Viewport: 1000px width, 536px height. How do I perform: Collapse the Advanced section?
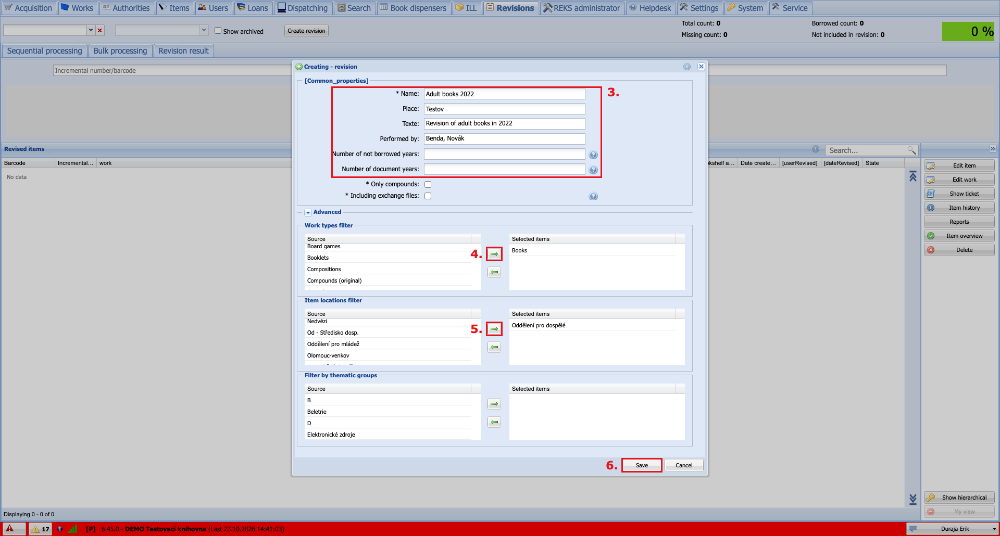[x=307, y=212]
